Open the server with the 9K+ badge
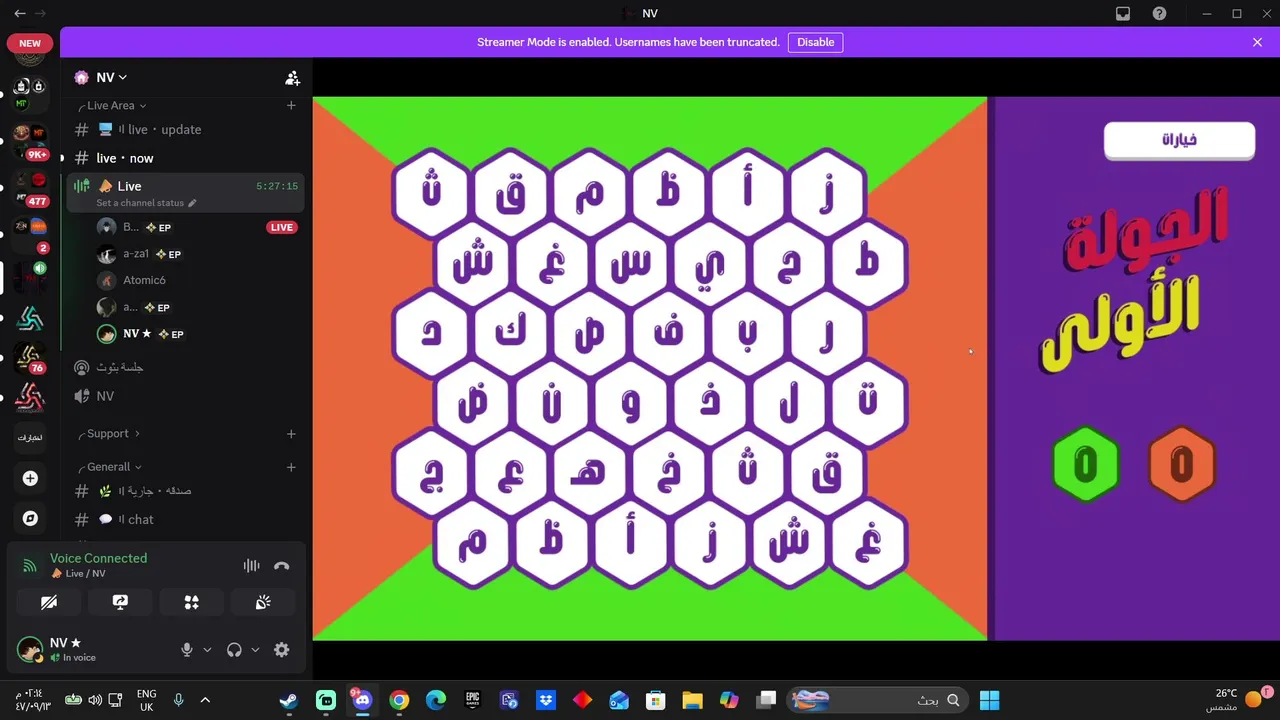The height and width of the screenshot is (720, 1280). 31,141
